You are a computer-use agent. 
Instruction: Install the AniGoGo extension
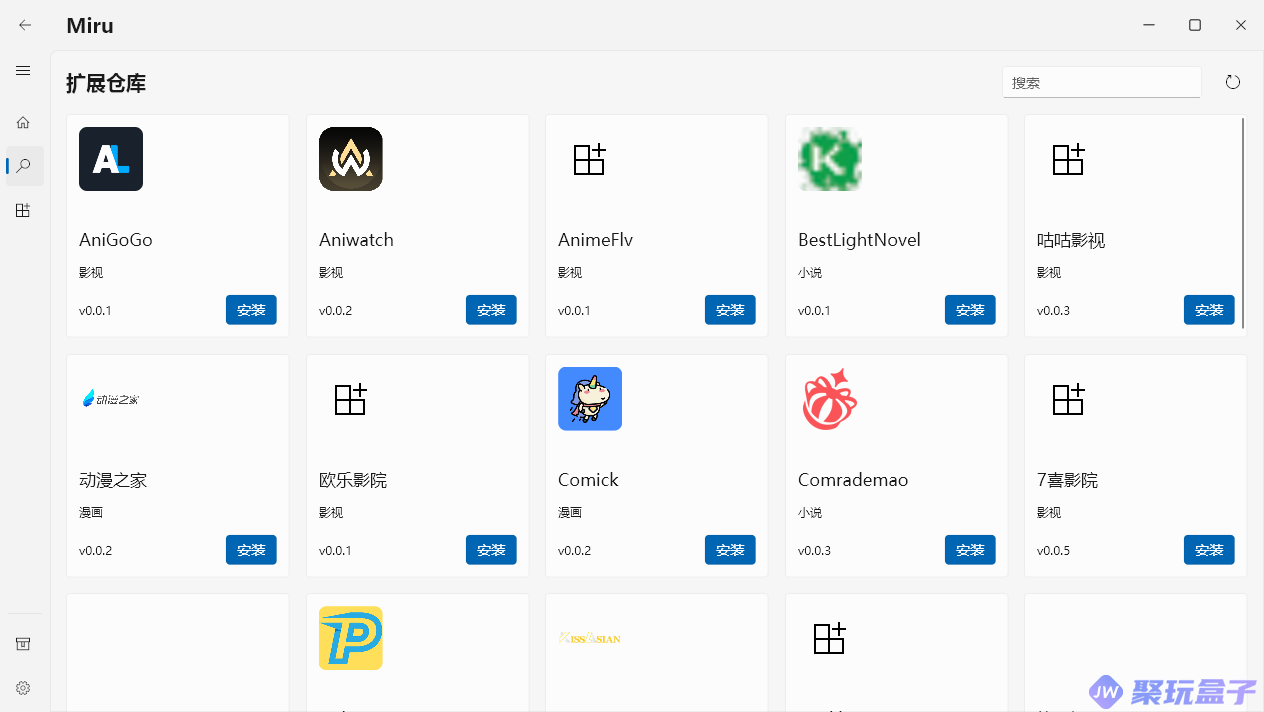click(x=251, y=310)
